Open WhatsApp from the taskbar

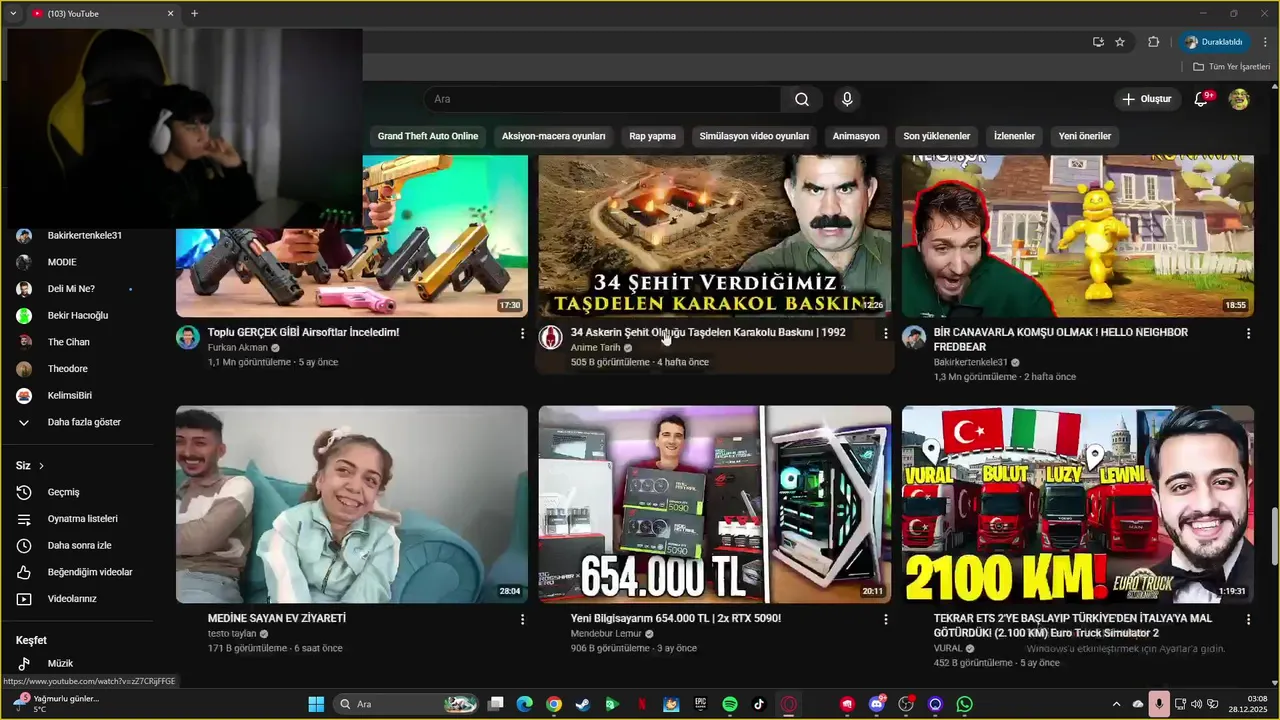pos(964,704)
